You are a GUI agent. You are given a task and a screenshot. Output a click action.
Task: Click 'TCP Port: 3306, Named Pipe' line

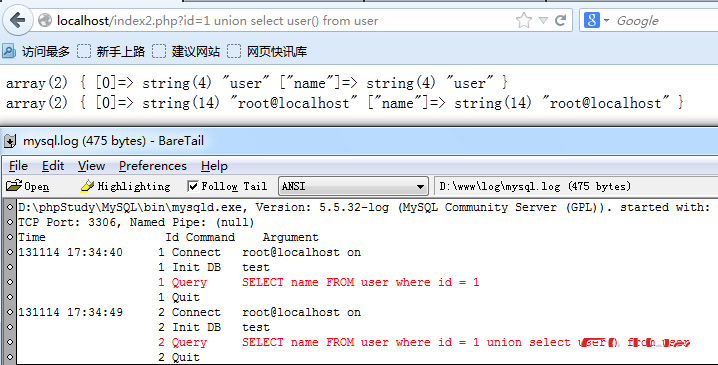click(x=136, y=222)
